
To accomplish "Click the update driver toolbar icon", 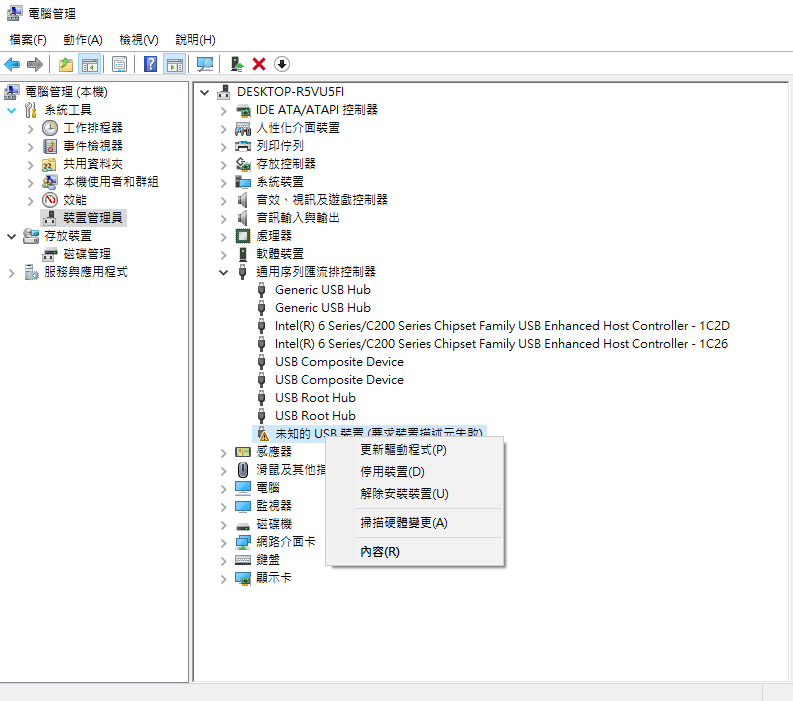I will click(x=237, y=64).
